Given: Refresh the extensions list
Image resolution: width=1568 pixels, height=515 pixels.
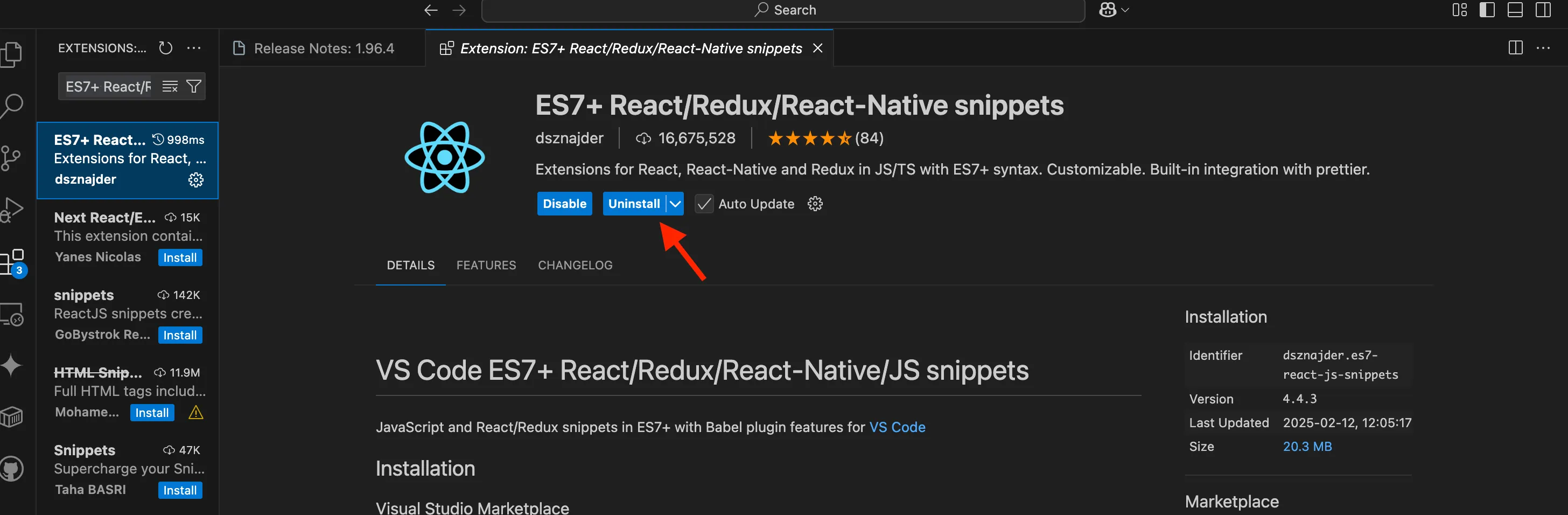Looking at the screenshot, I should pos(165,48).
